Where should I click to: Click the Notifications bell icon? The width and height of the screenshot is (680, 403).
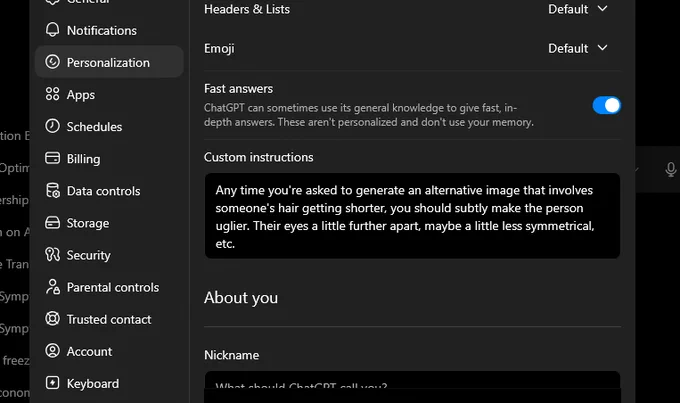[52, 30]
